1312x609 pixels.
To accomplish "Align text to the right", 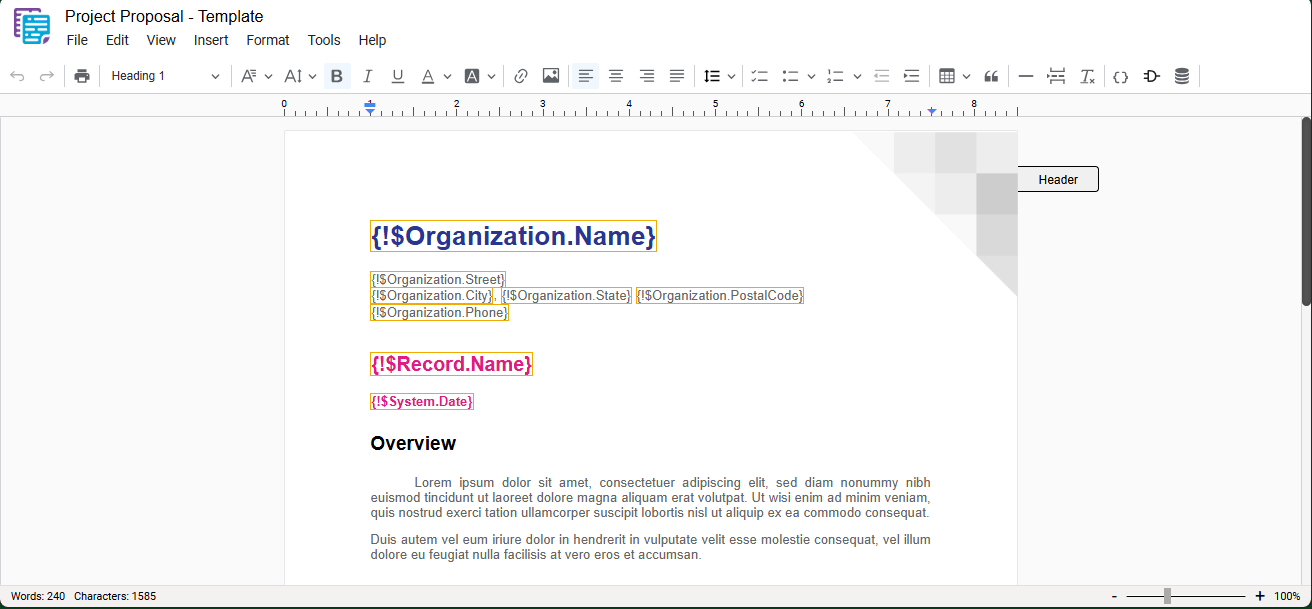I will click(647, 76).
